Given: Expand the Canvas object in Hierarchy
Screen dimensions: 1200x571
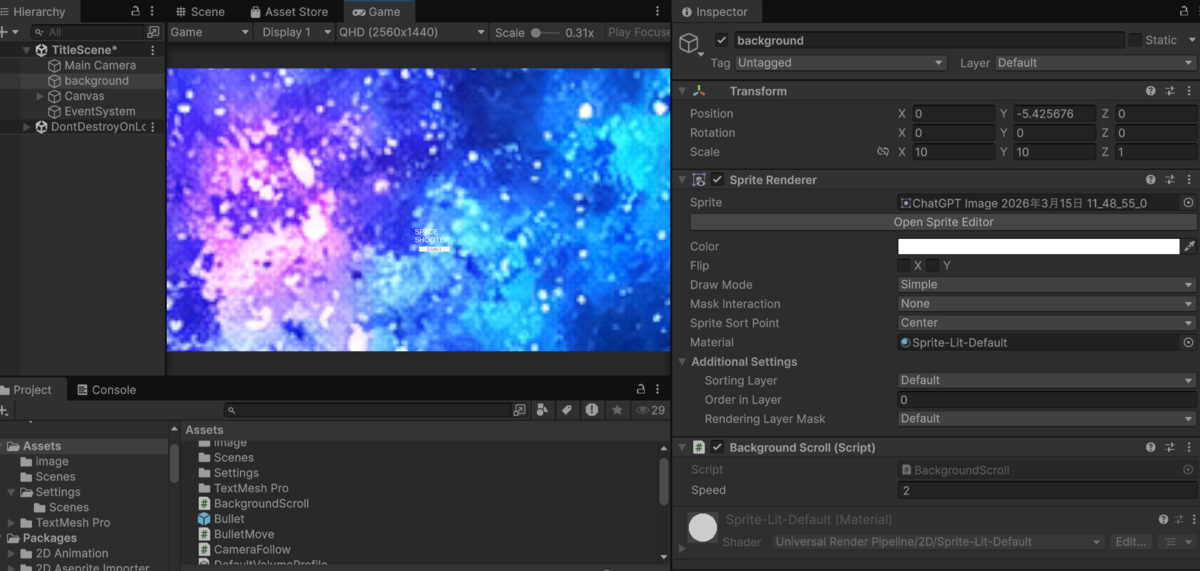Looking at the screenshot, I should (40, 96).
